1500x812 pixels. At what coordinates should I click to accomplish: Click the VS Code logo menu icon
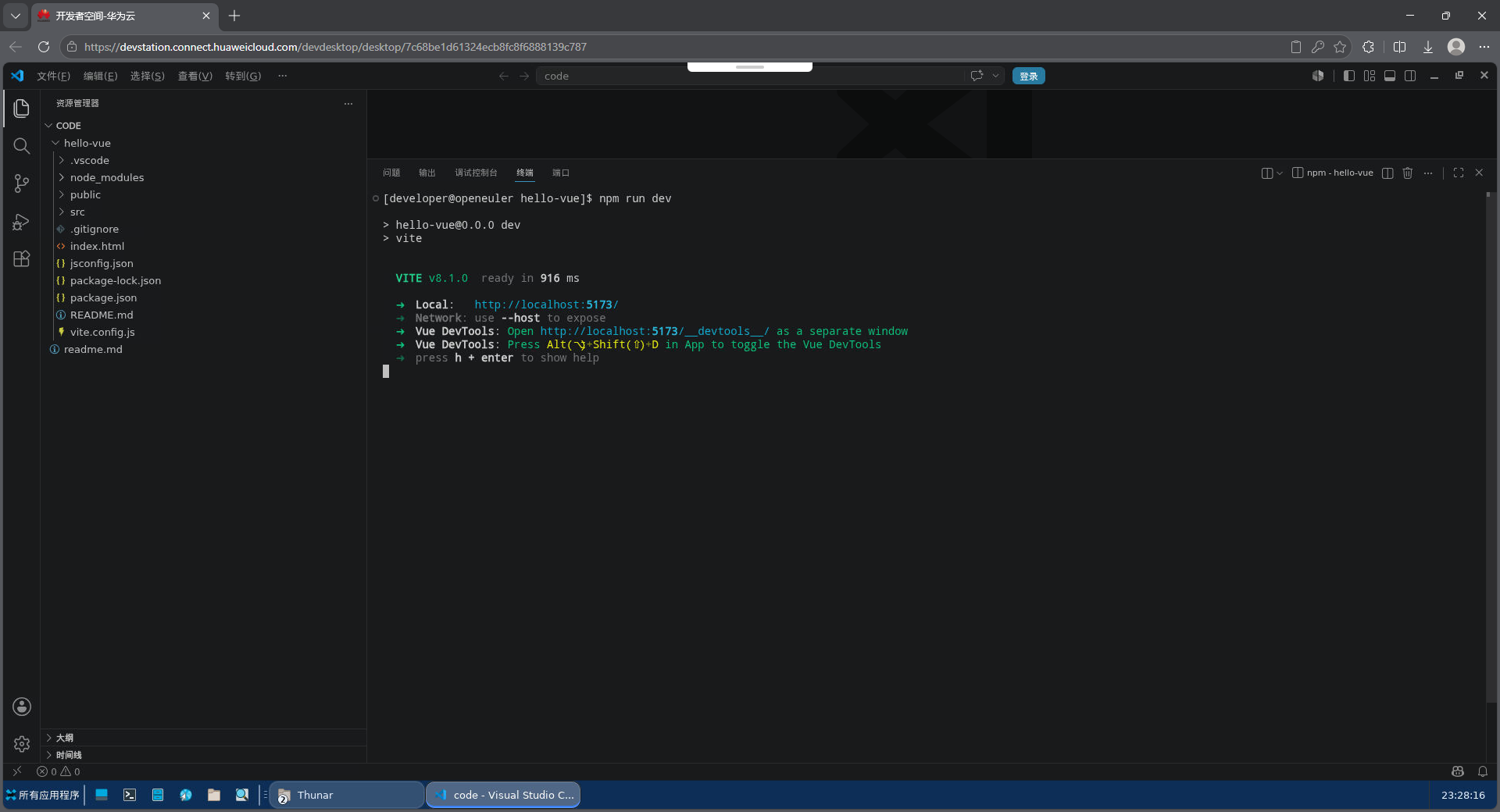click(17, 76)
